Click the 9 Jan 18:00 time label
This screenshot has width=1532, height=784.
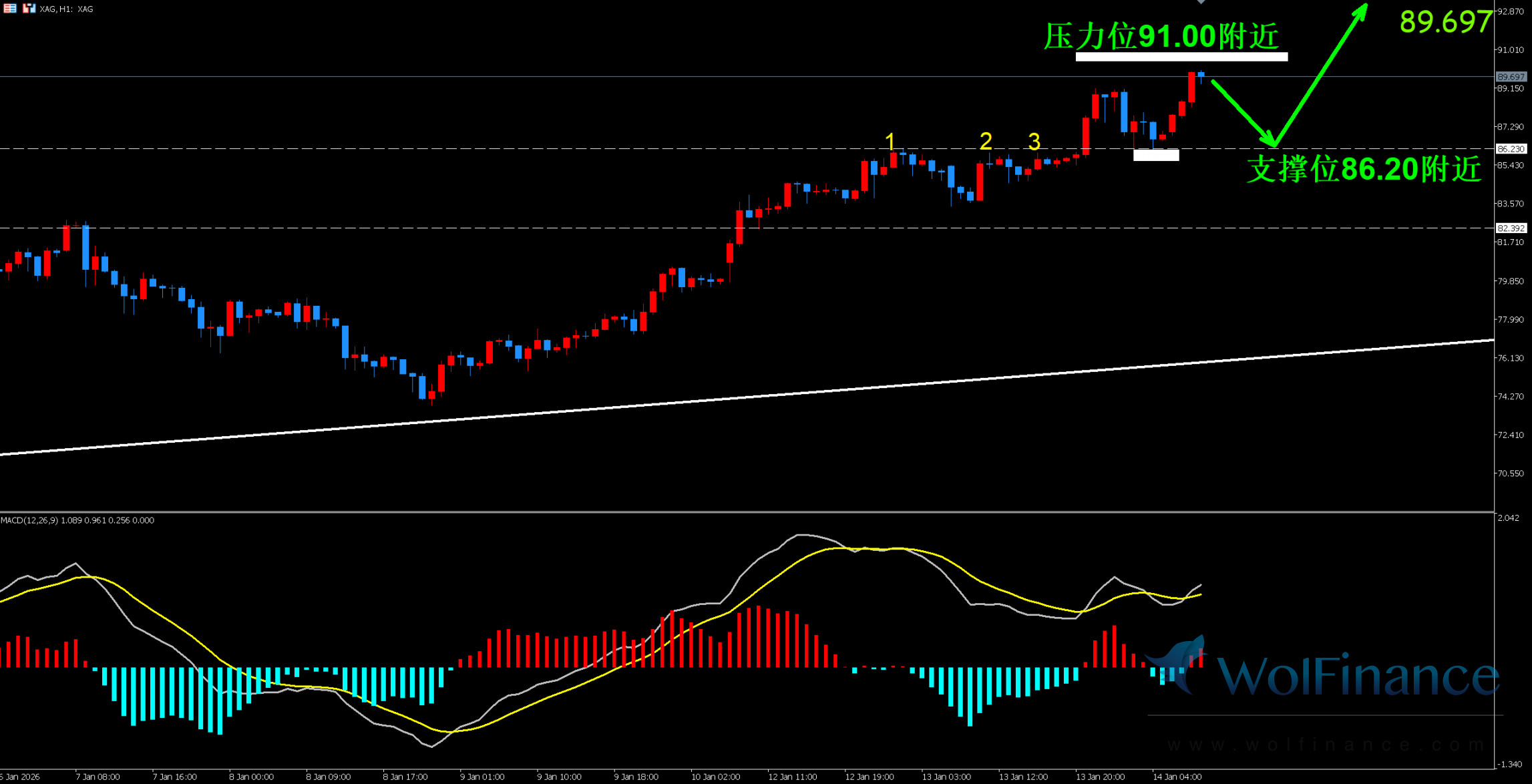pyautogui.click(x=636, y=777)
